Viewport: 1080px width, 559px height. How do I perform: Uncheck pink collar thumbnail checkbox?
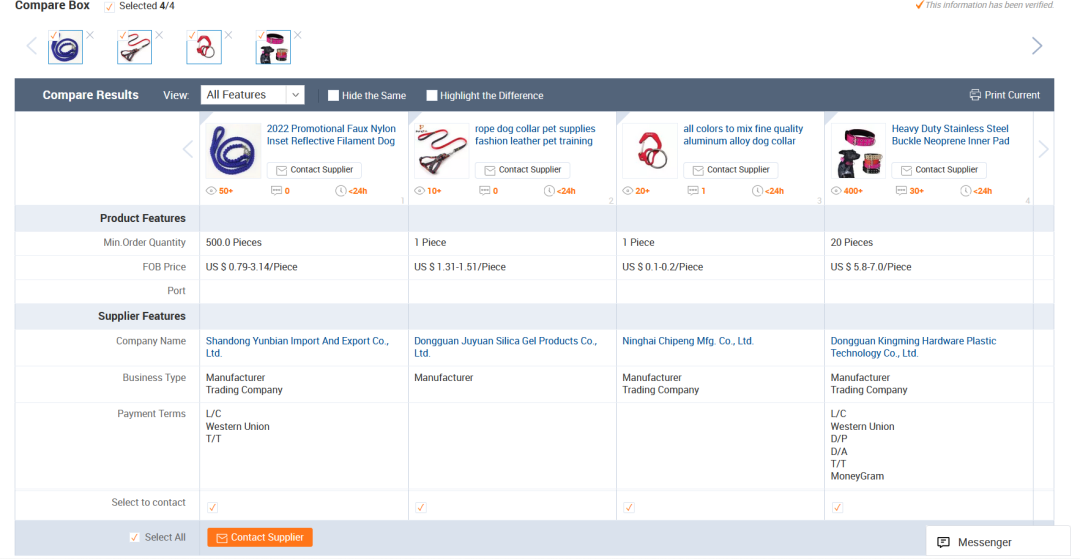(261, 35)
